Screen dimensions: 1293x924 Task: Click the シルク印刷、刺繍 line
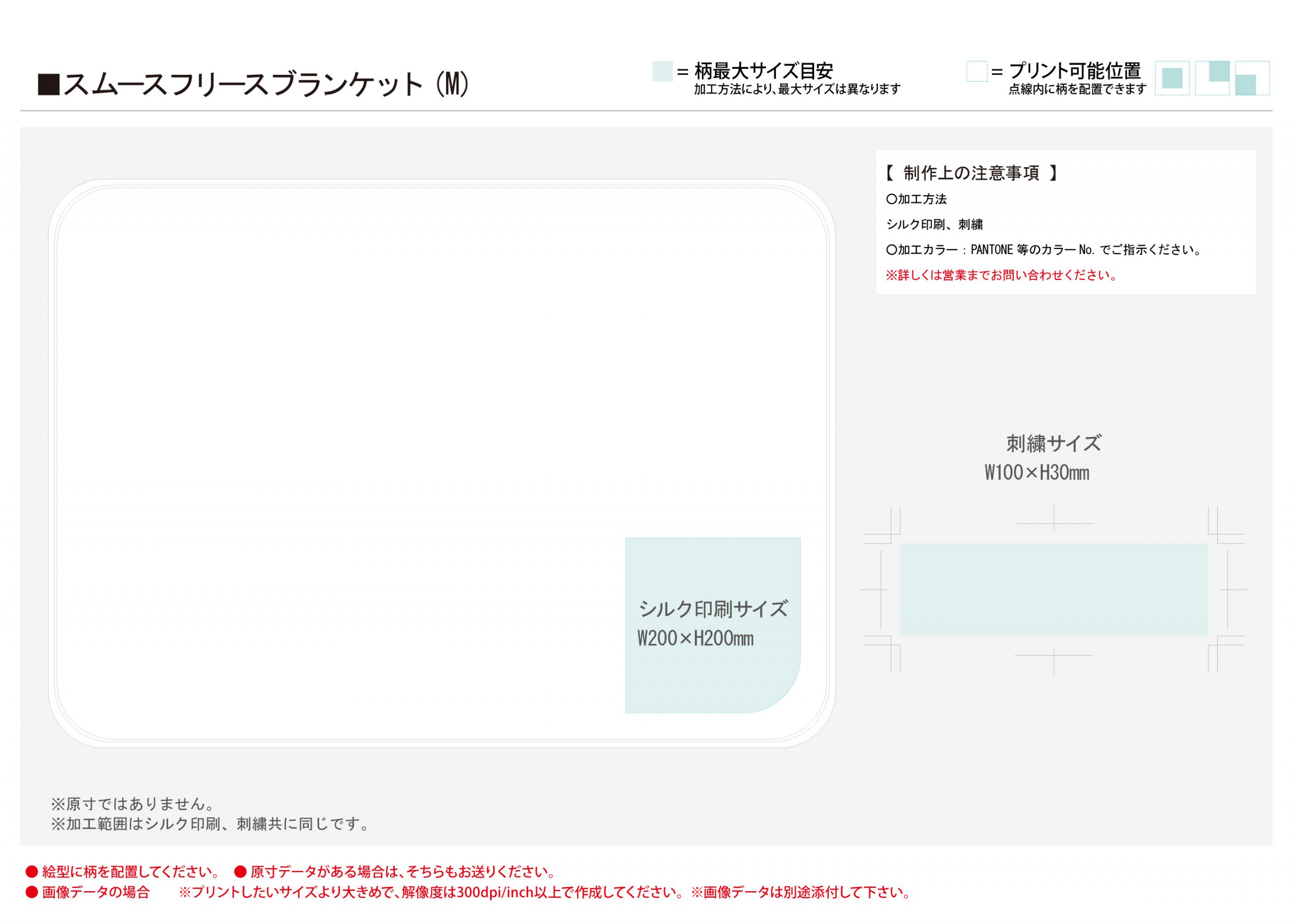tap(934, 225)
